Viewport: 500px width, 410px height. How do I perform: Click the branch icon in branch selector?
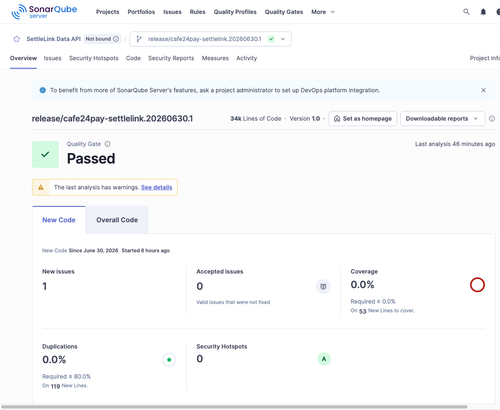pyautogui.click(x=139, y=39)
